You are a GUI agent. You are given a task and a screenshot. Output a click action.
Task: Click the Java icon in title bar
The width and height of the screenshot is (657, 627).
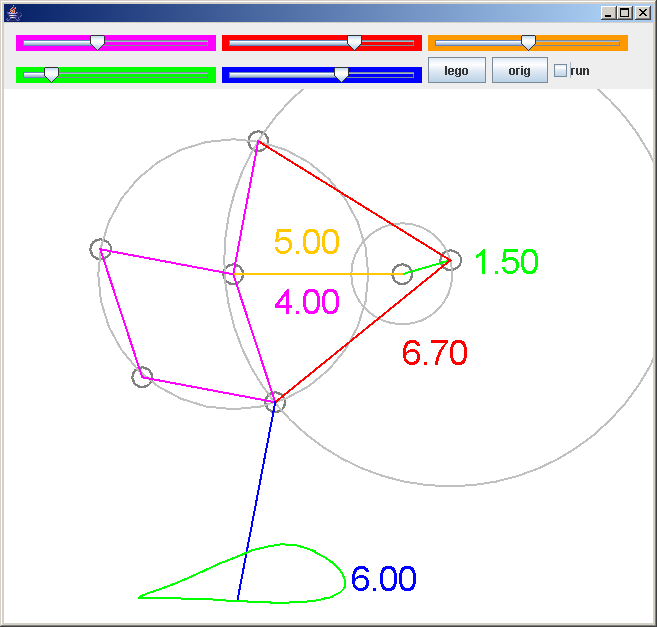14,13
